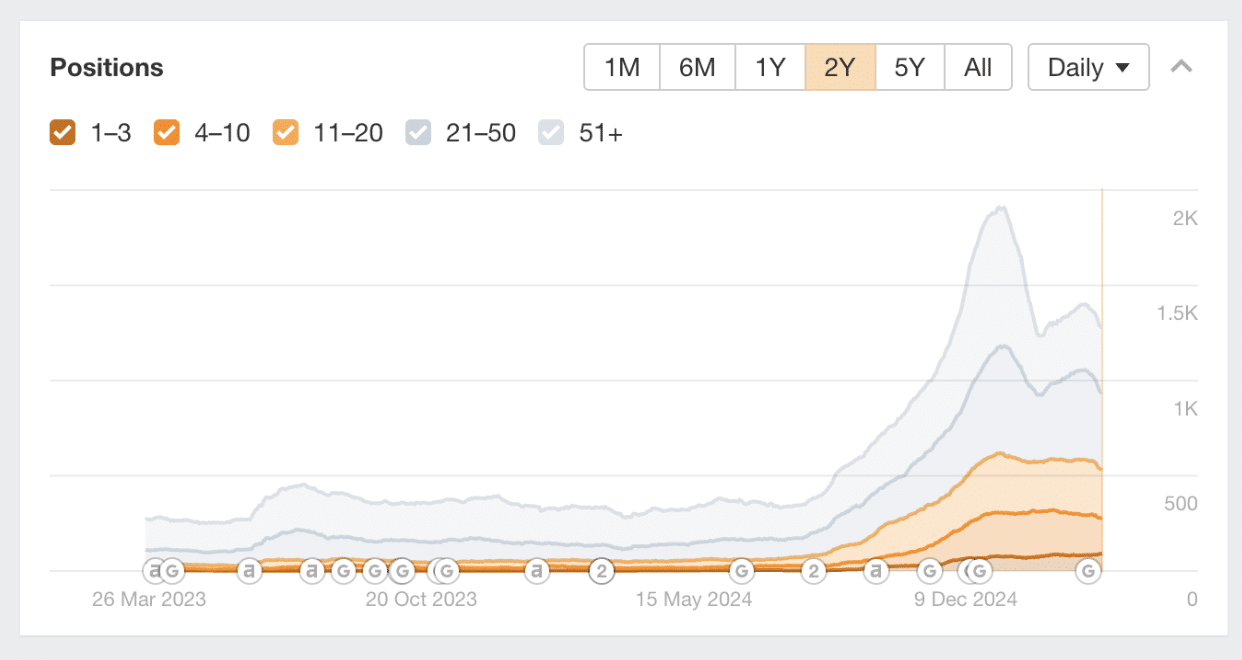Click the rightmost G update marker on the timeline

click(1089, 571)
